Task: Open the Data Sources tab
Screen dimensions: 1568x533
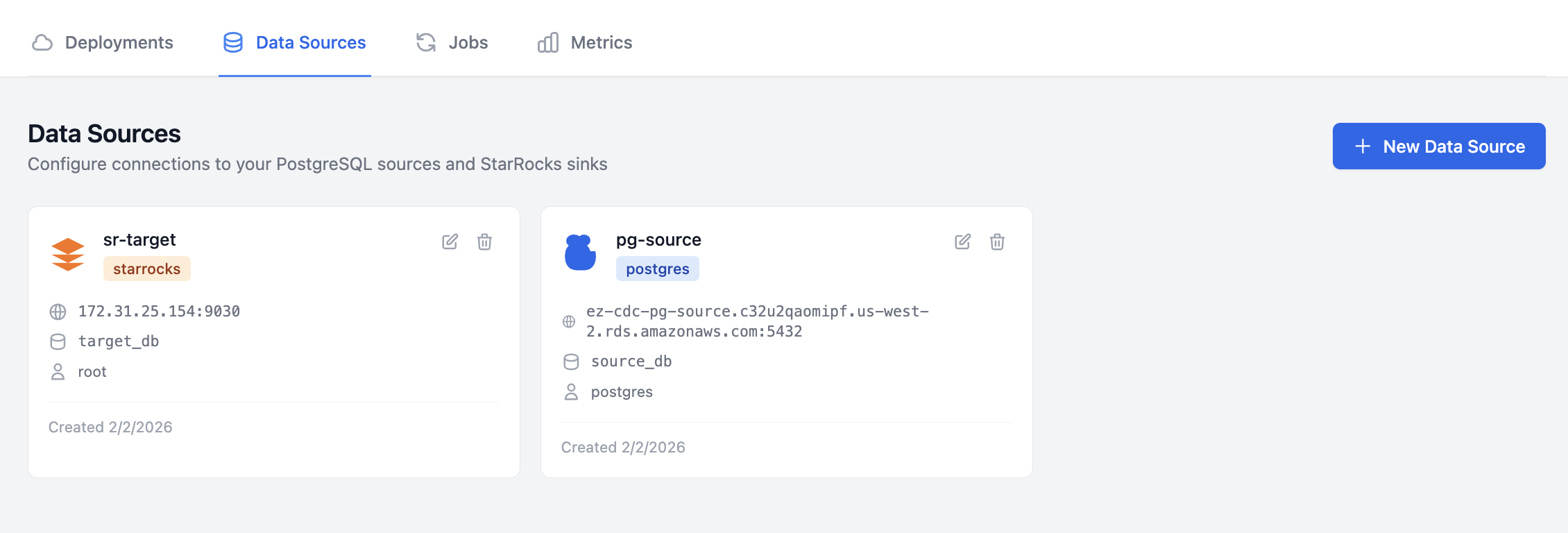Action: pos(310,42)
